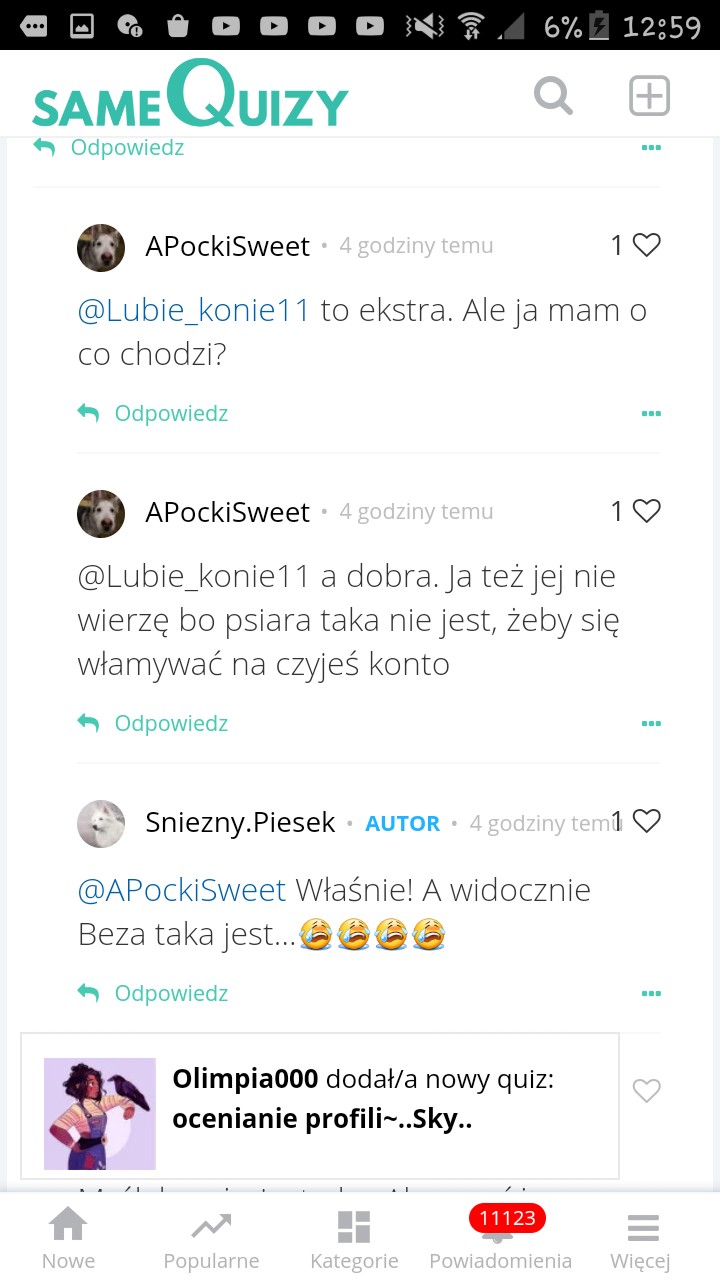Expand options dots for 'to ekstra' comment

tap(651, 414)
